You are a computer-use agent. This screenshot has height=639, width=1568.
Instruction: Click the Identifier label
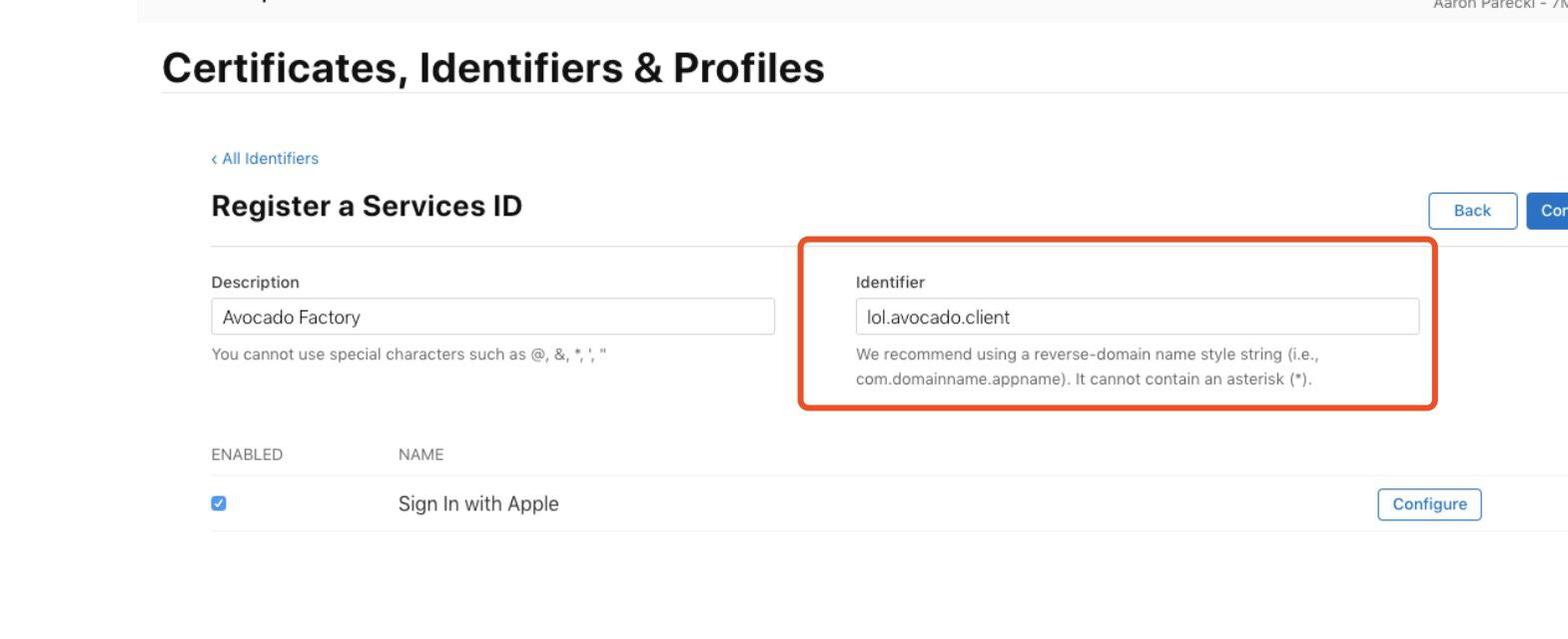coord(890,283)
